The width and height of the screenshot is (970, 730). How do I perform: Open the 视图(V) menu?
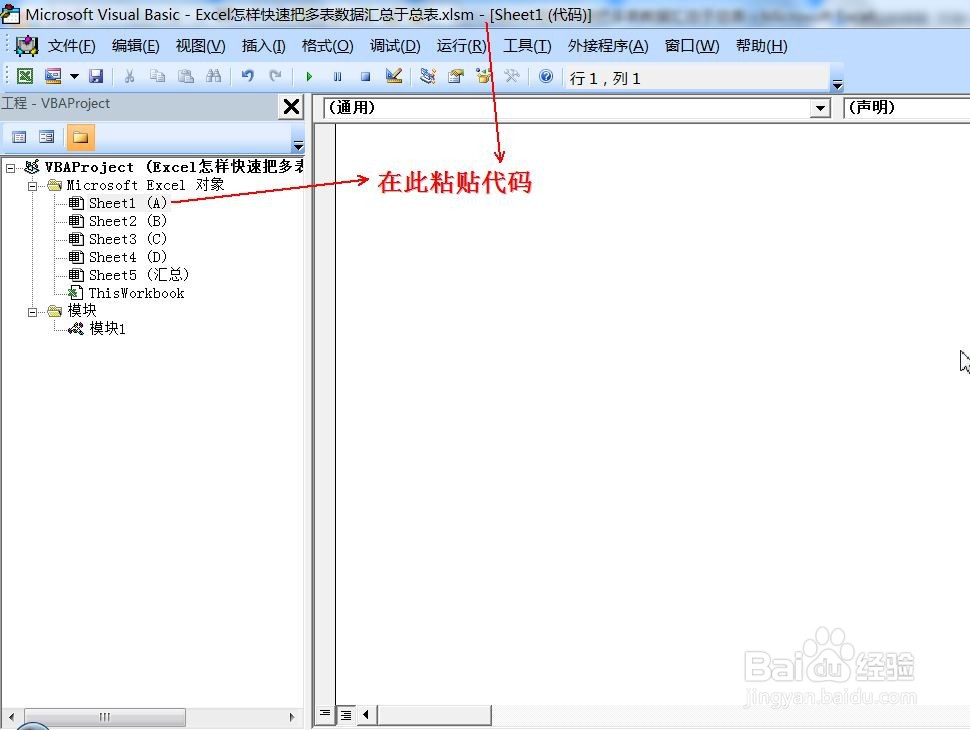click(x=200, y=46)
